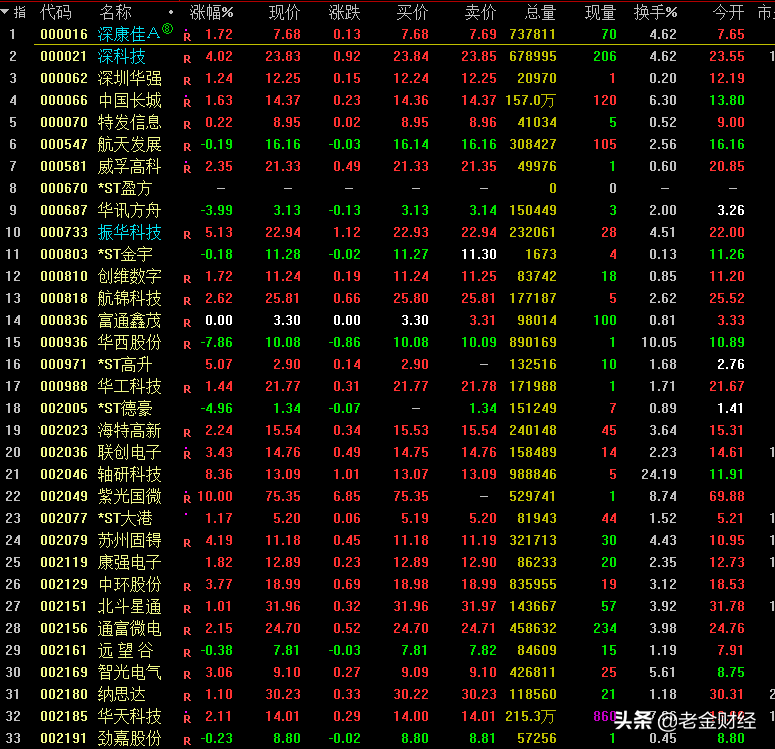This screenshot has height=749, width=775.
Task: Click the 总量 column header
Action: click(x=540, y=12)
